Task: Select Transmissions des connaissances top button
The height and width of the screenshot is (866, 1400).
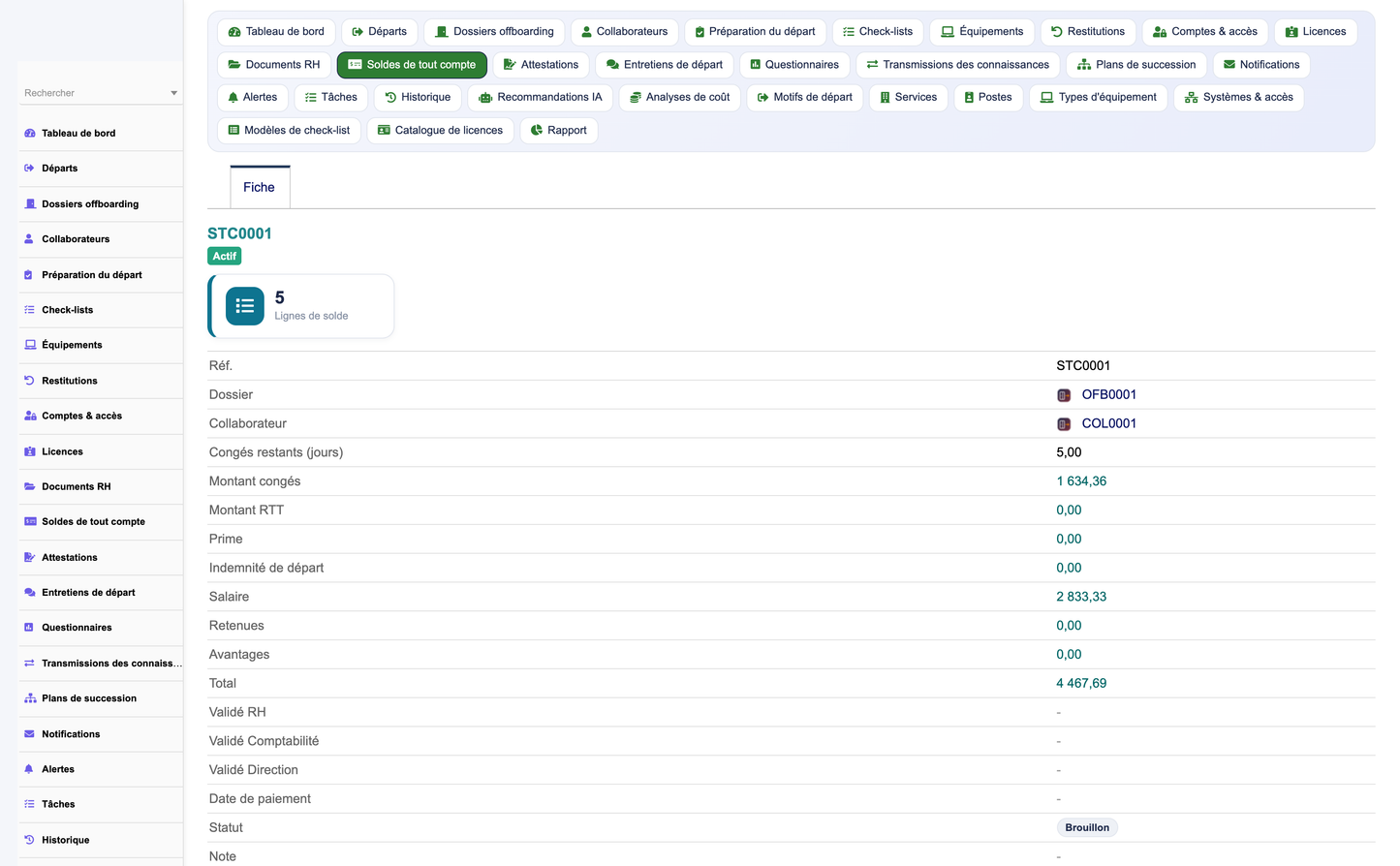Action: (958, 65)
